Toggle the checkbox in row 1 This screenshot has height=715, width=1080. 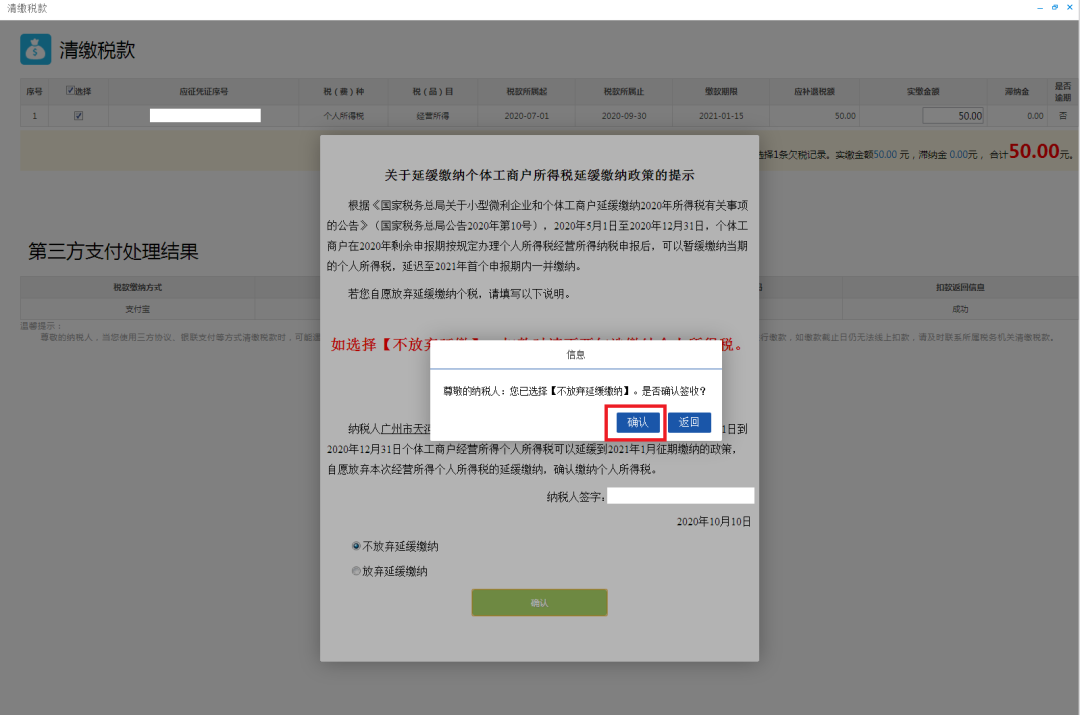(x=79, y=116)
